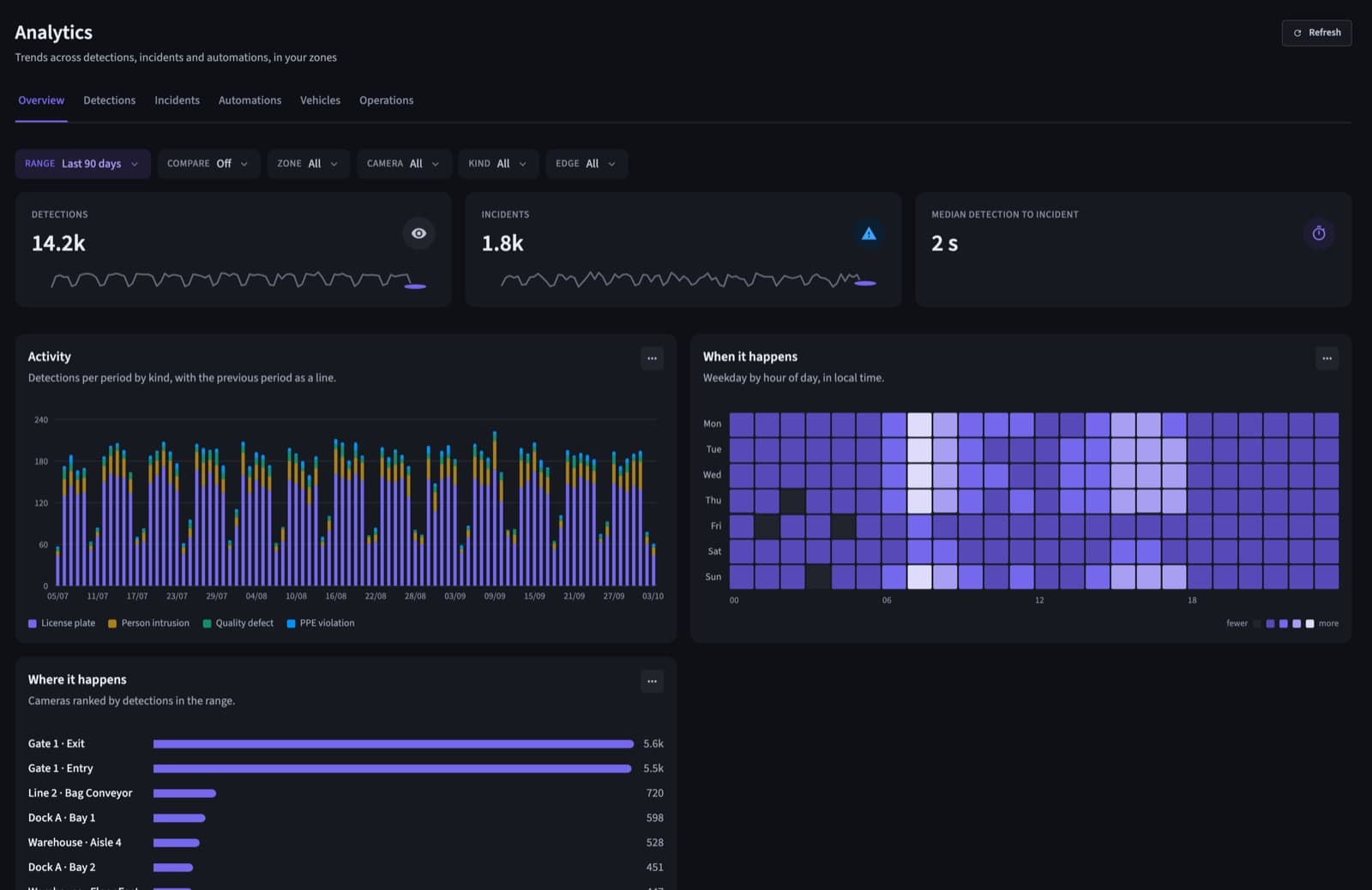Click the Incidents sparkline chart
1372x890 pixels.
point(689,280)
